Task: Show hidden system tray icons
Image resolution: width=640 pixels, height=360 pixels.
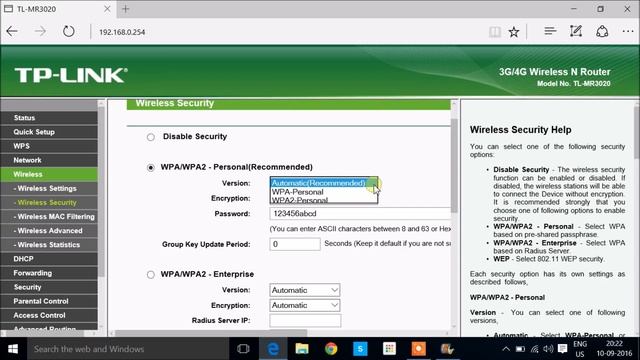Action: coord(506,349)
